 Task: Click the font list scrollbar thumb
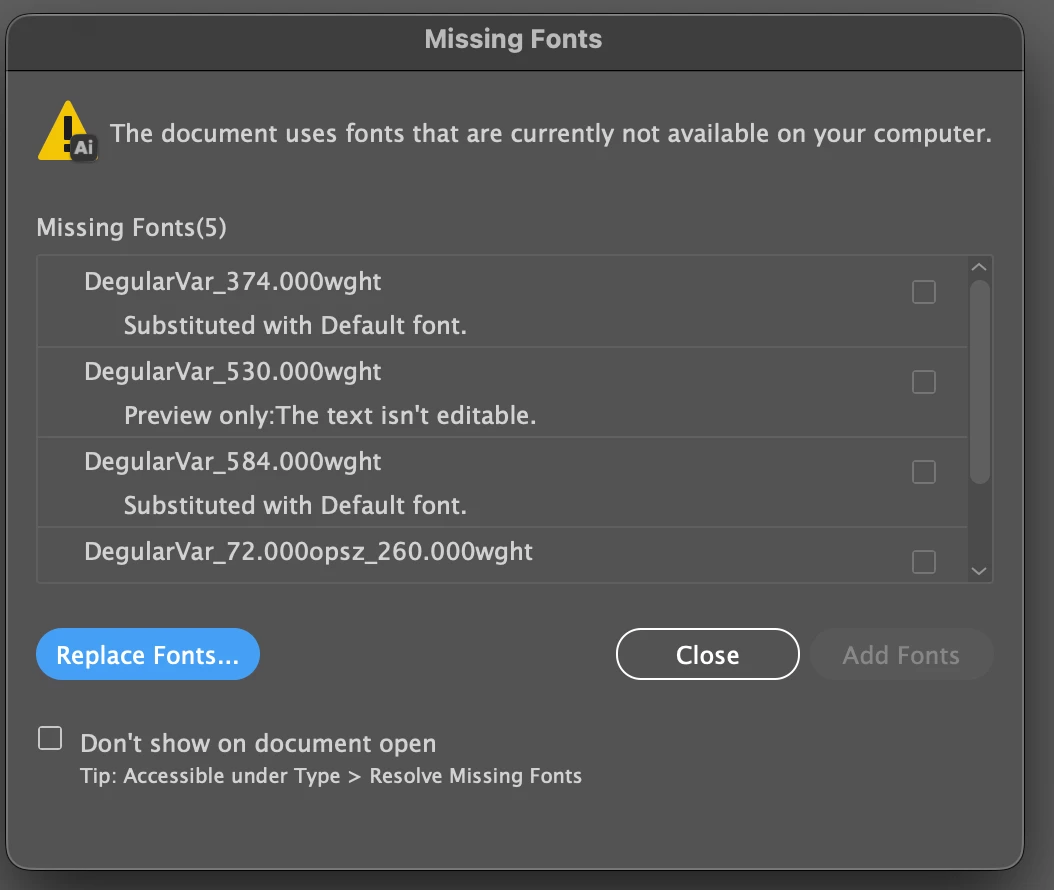979,380
